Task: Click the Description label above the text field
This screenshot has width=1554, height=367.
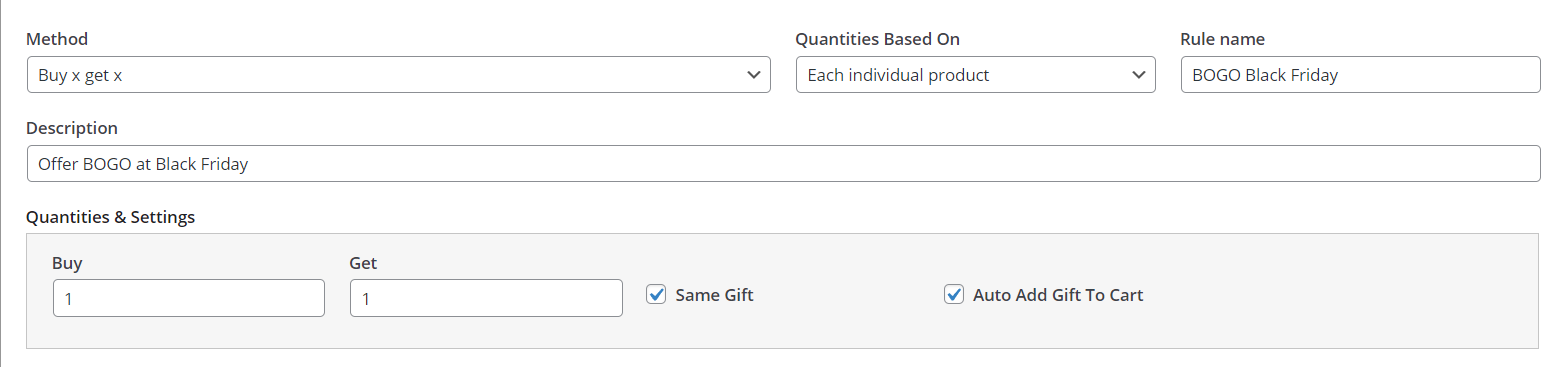Action: click(x=72, y=128)
